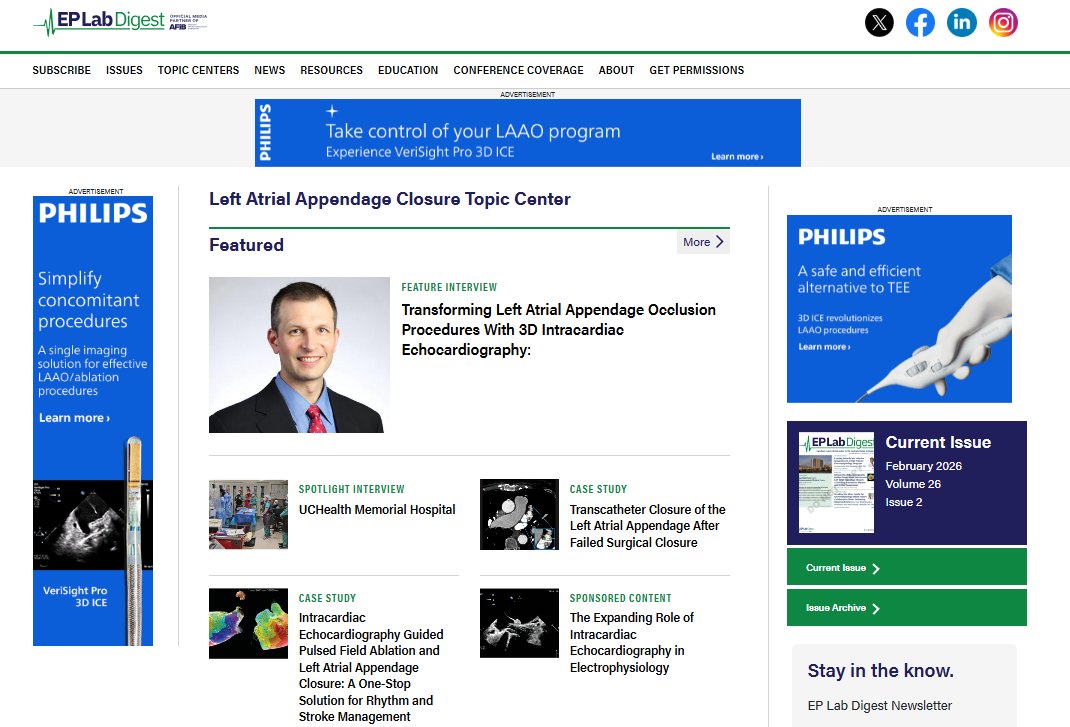Click the arrow on Issue Archive button
Viewport: 1070px width, 727px height.
pos(876,608)
